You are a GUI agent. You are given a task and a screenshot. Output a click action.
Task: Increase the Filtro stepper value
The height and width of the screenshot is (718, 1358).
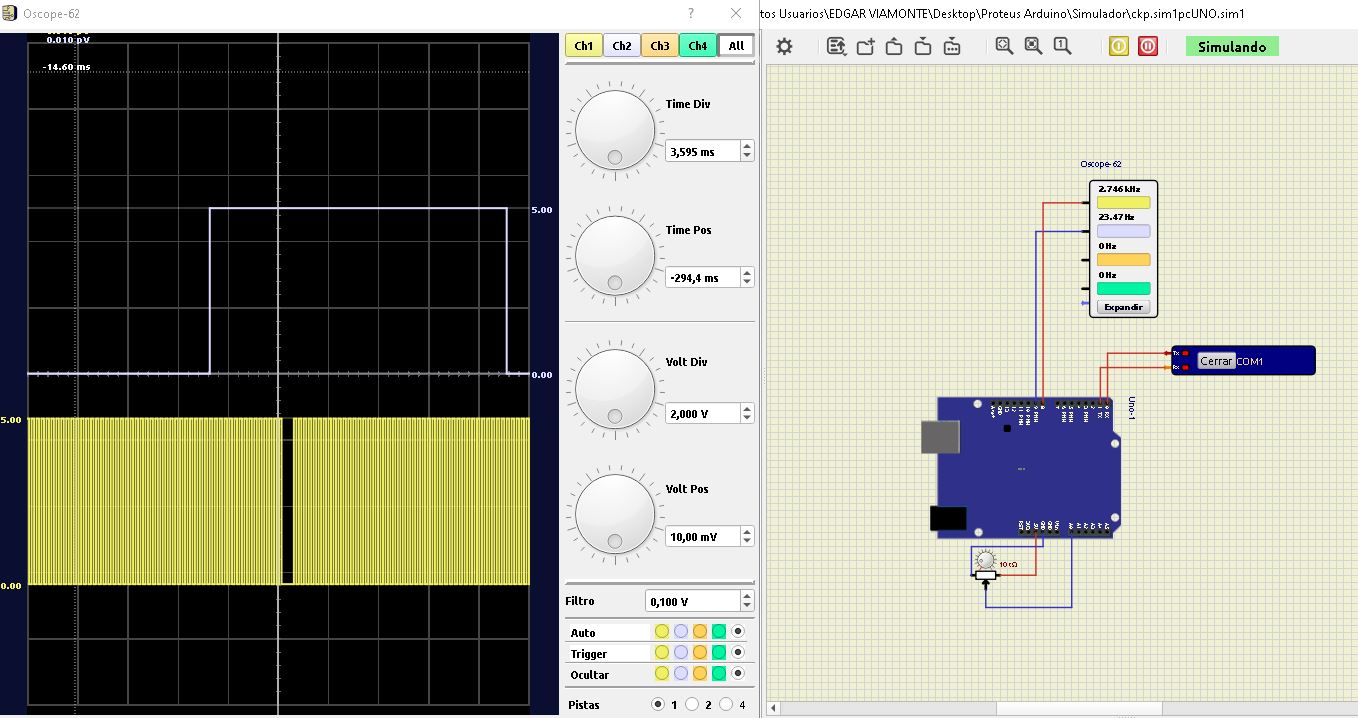(747, 596)
